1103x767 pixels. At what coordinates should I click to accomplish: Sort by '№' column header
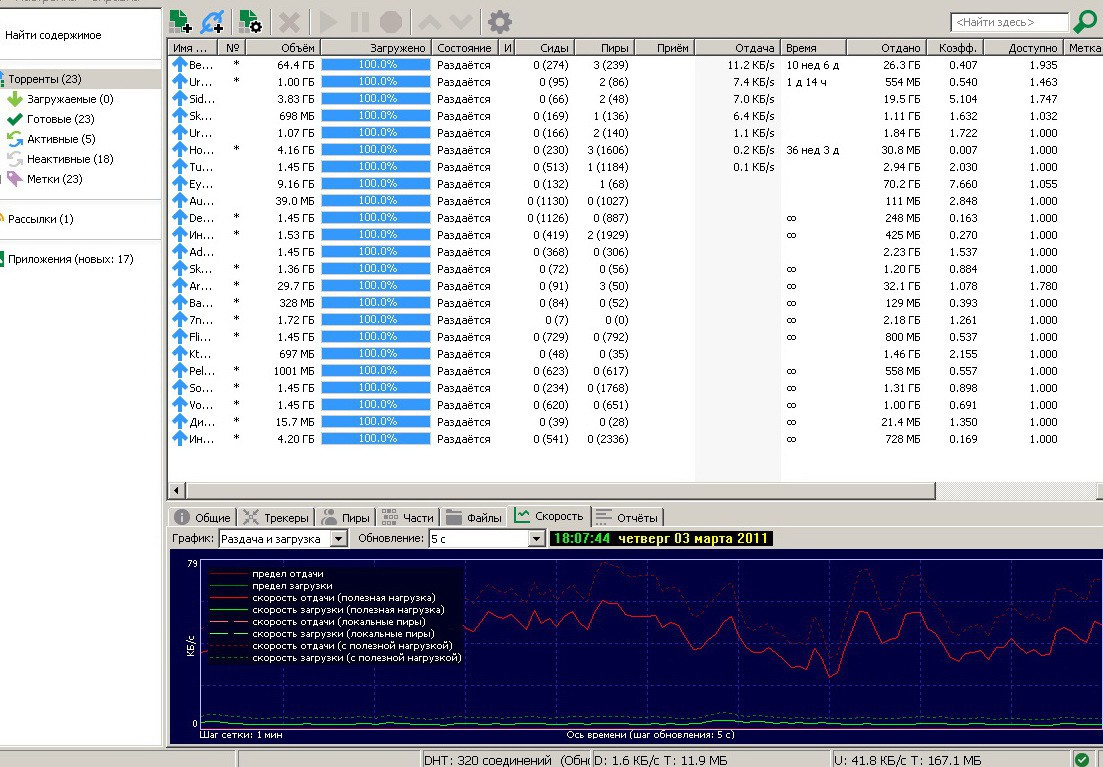[233, 48]
